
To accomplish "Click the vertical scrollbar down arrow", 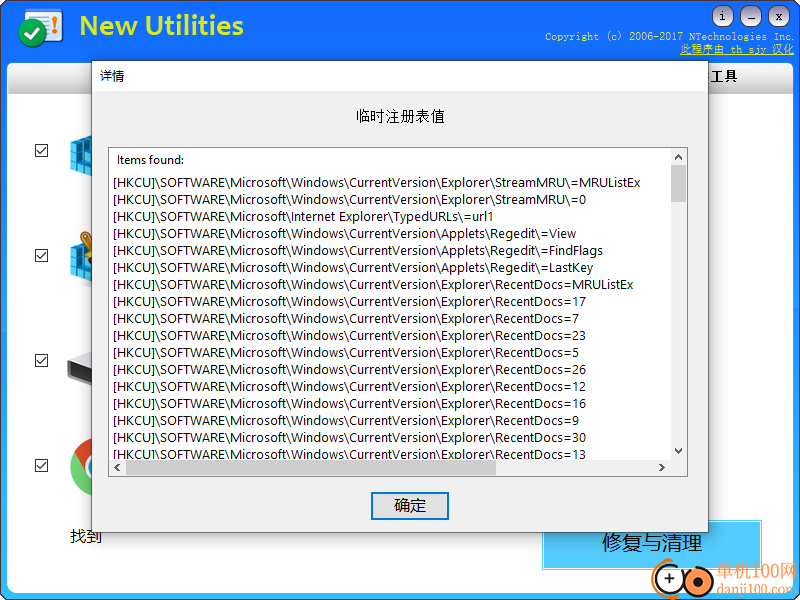I will [x=678, y=451].
